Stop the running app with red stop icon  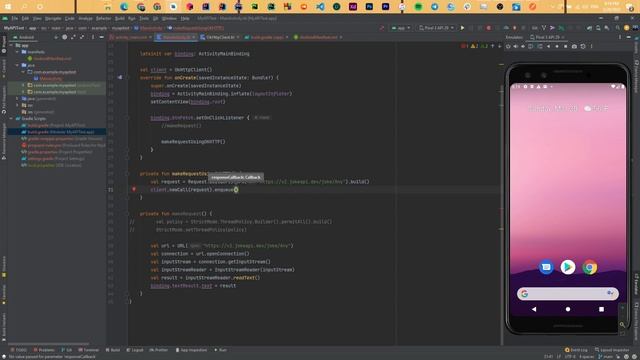[x=489, y=28]
